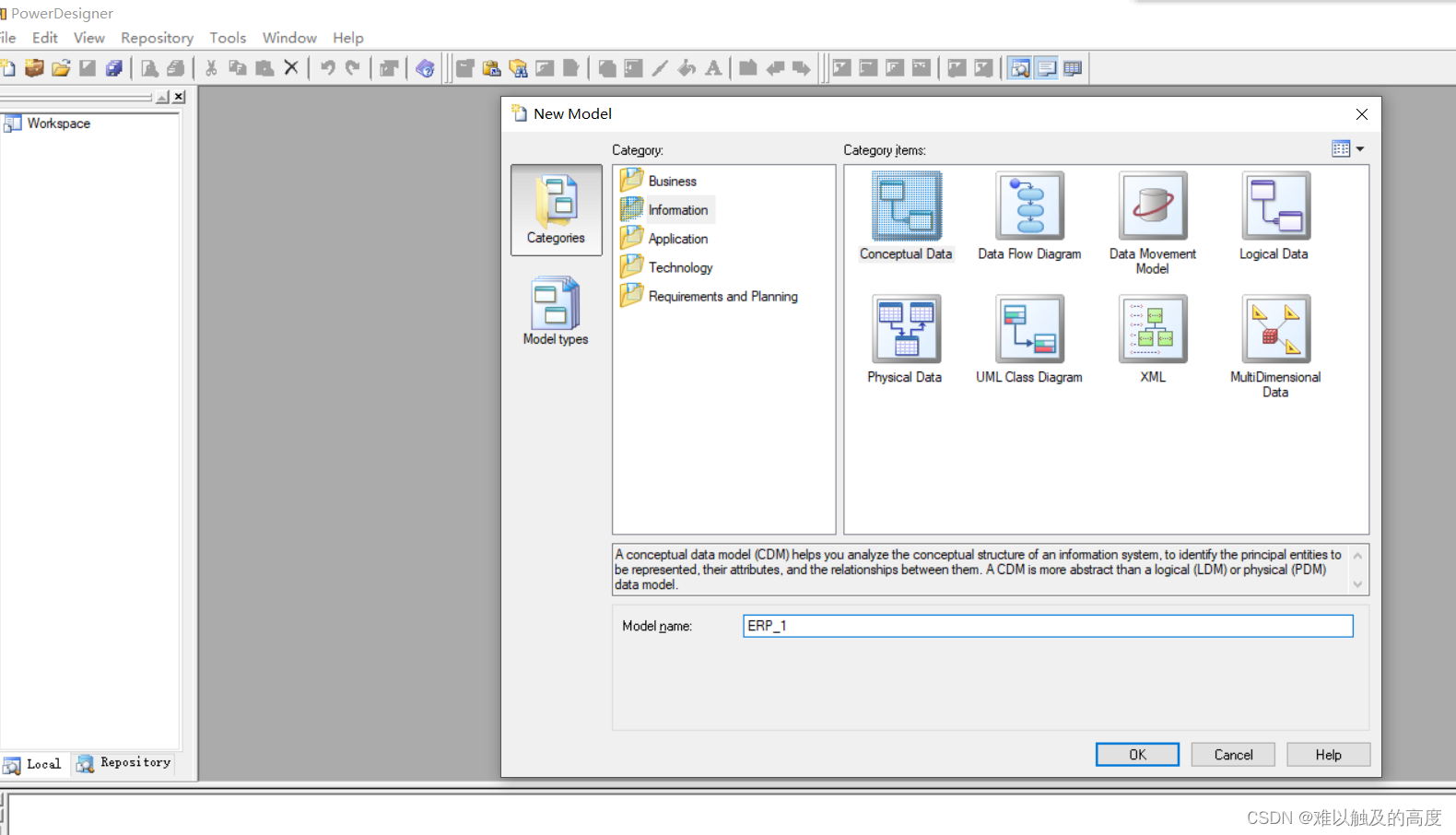Switch to Categories view in dialog
Screen dimensions: 1456x835
[x=557, y=210]
